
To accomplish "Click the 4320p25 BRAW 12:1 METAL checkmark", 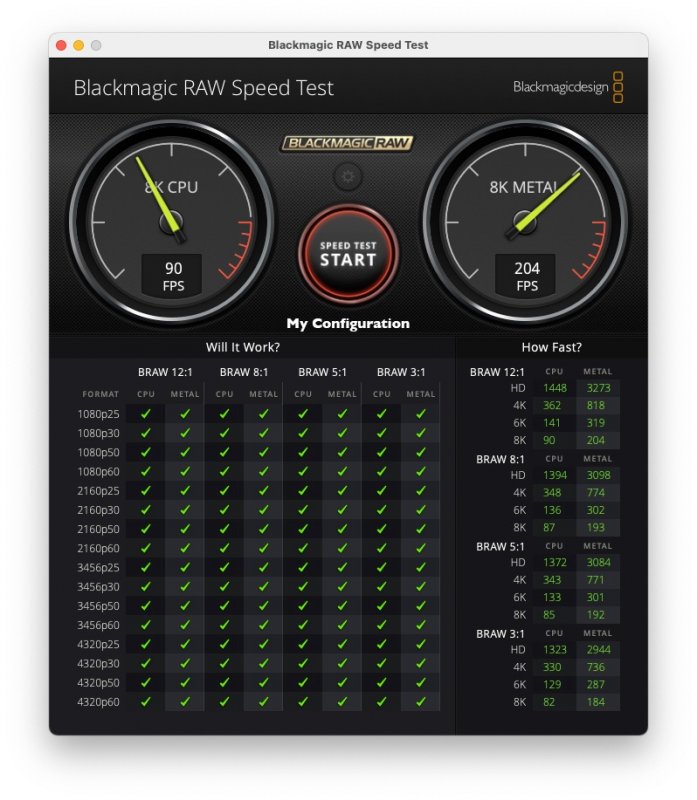I will point(185,644).
